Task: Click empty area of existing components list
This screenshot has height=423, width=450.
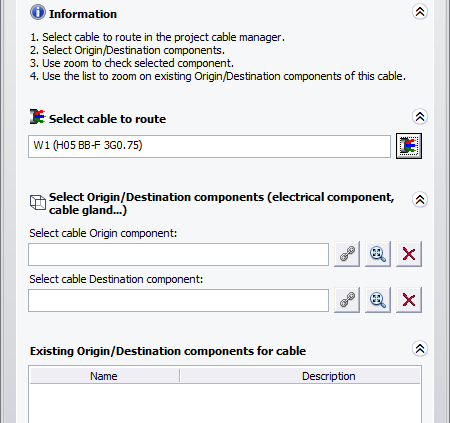Action: click(225, 403)
